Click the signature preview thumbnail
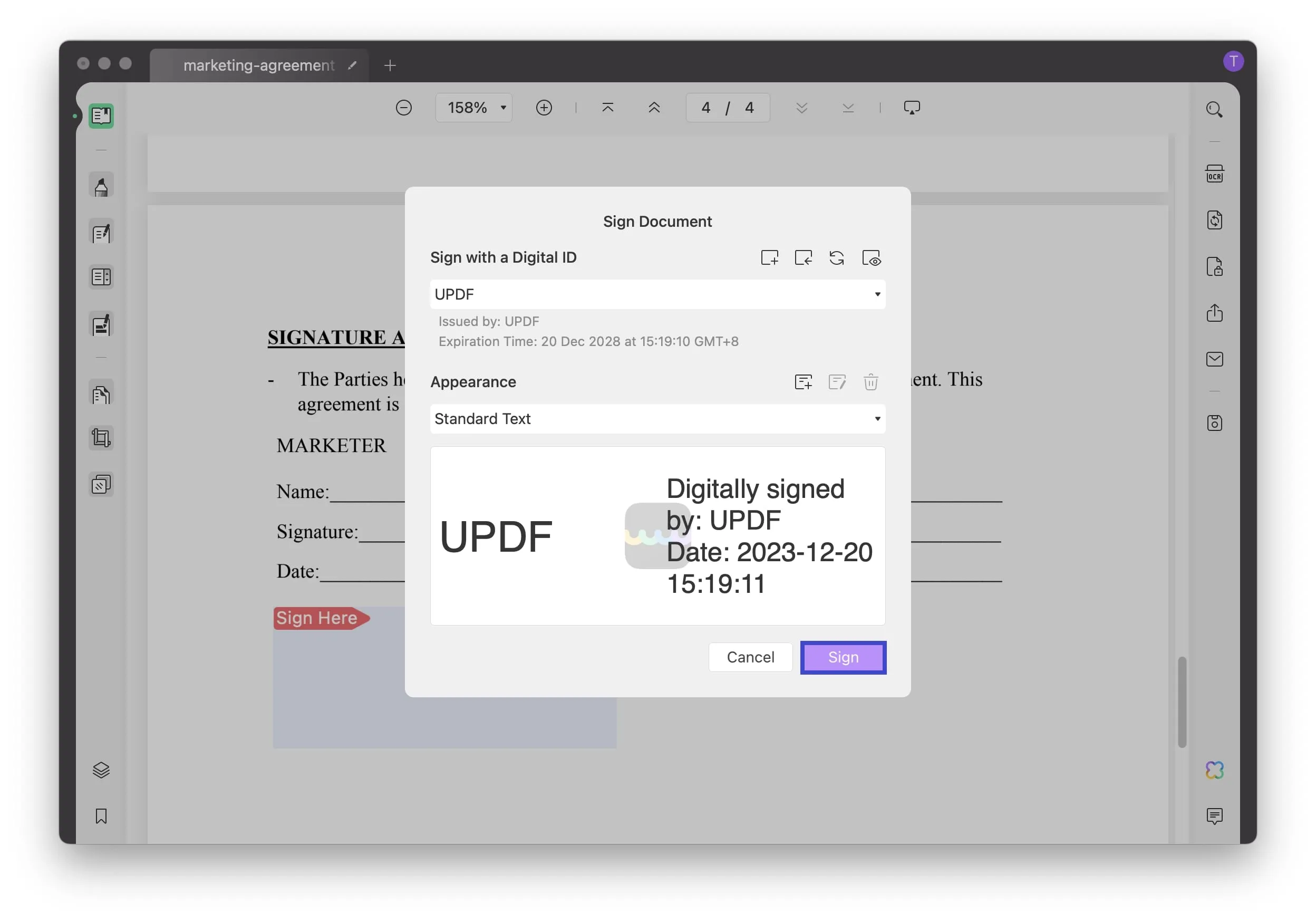The image size is (1316, 922). pyautogui.click(x=657, y=536)
